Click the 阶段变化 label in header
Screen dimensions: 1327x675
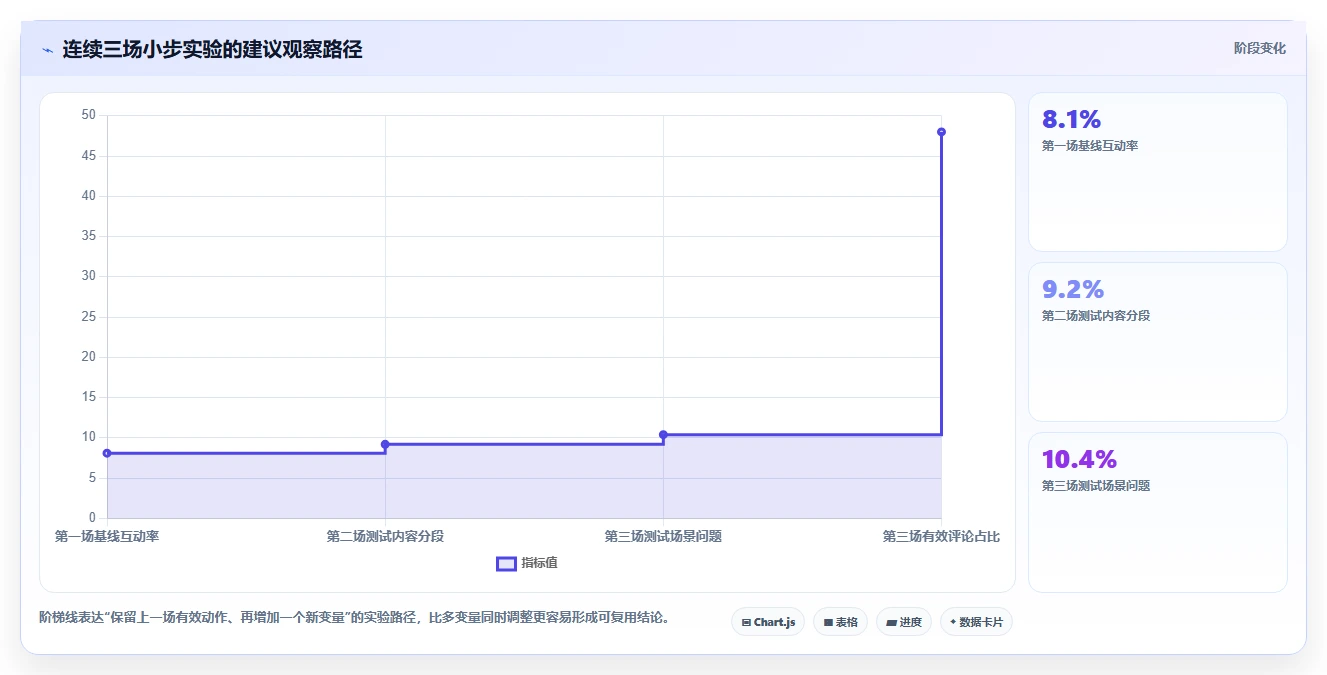pyautogui.click(x=1259, y=48)
